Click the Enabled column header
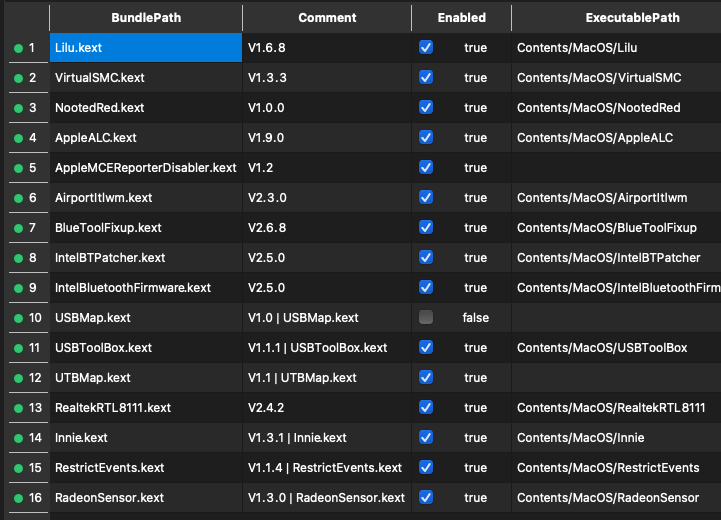The image size is (721, 520). pos(461,18)
